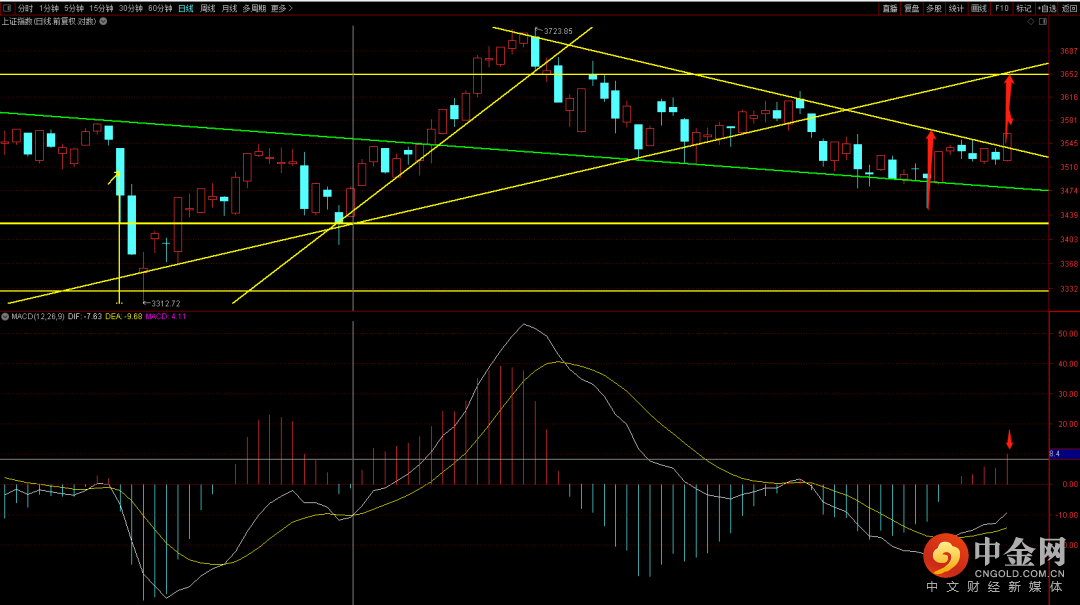Image resolution: width=1080 pixels, height=605 pixels.
Task: Switch to 周线 weekly period
Action: pyautogui.click(x=208, y=8)
